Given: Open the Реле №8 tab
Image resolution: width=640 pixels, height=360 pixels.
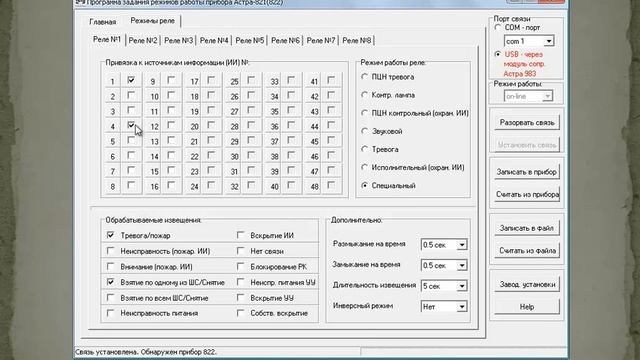Looking at the screenshot, I should click(x=357, y=40).
